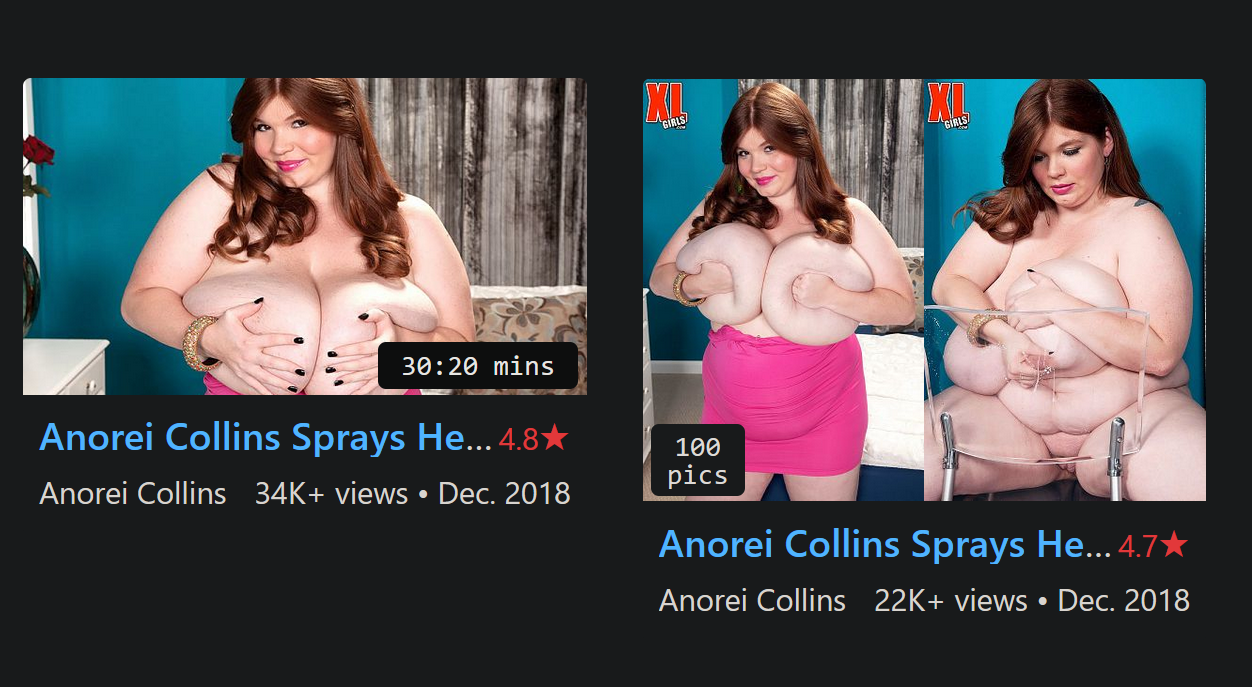The image size is (1252, 687).
Task: Click the 34K+ views text
Action: click(332, 494)
